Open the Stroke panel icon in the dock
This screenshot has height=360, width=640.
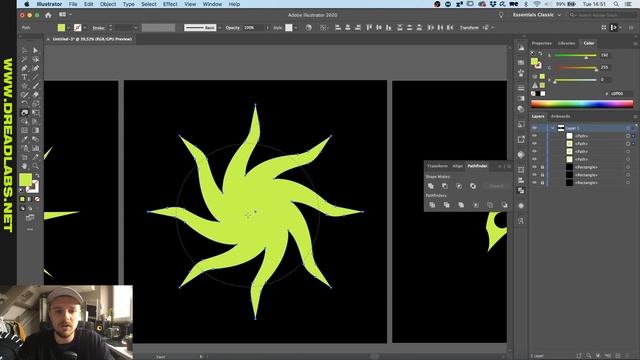pos(521,88)
